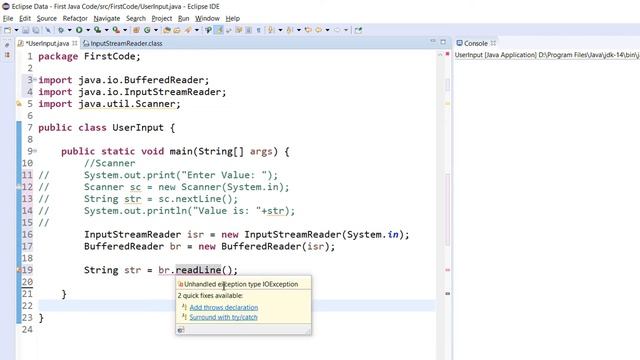Click the Back navigation arrow
Screen dimensions: 640x360
pyautogui.click(x=318, y=30)
